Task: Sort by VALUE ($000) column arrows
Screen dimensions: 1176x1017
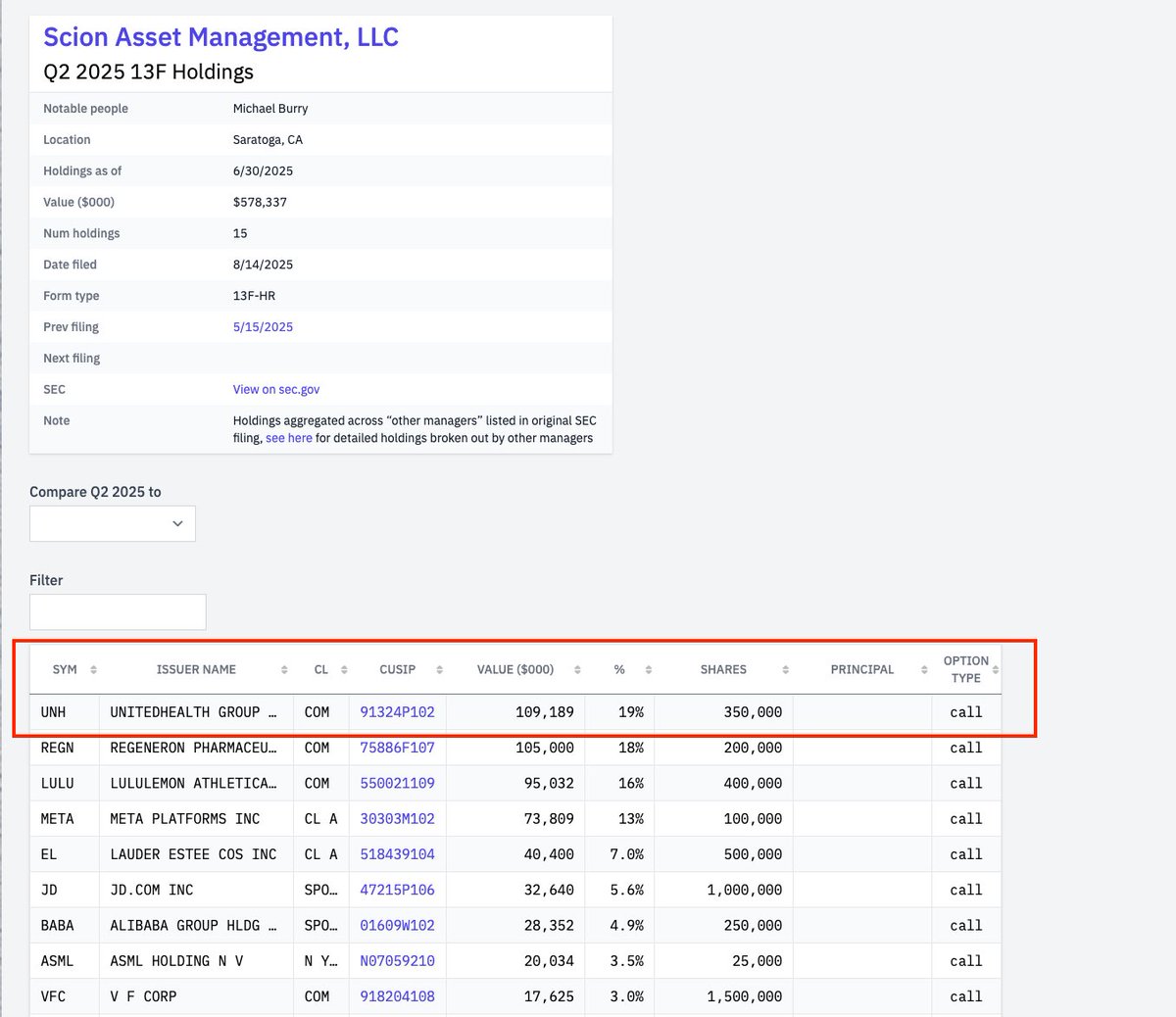Action: coord(577,669)
